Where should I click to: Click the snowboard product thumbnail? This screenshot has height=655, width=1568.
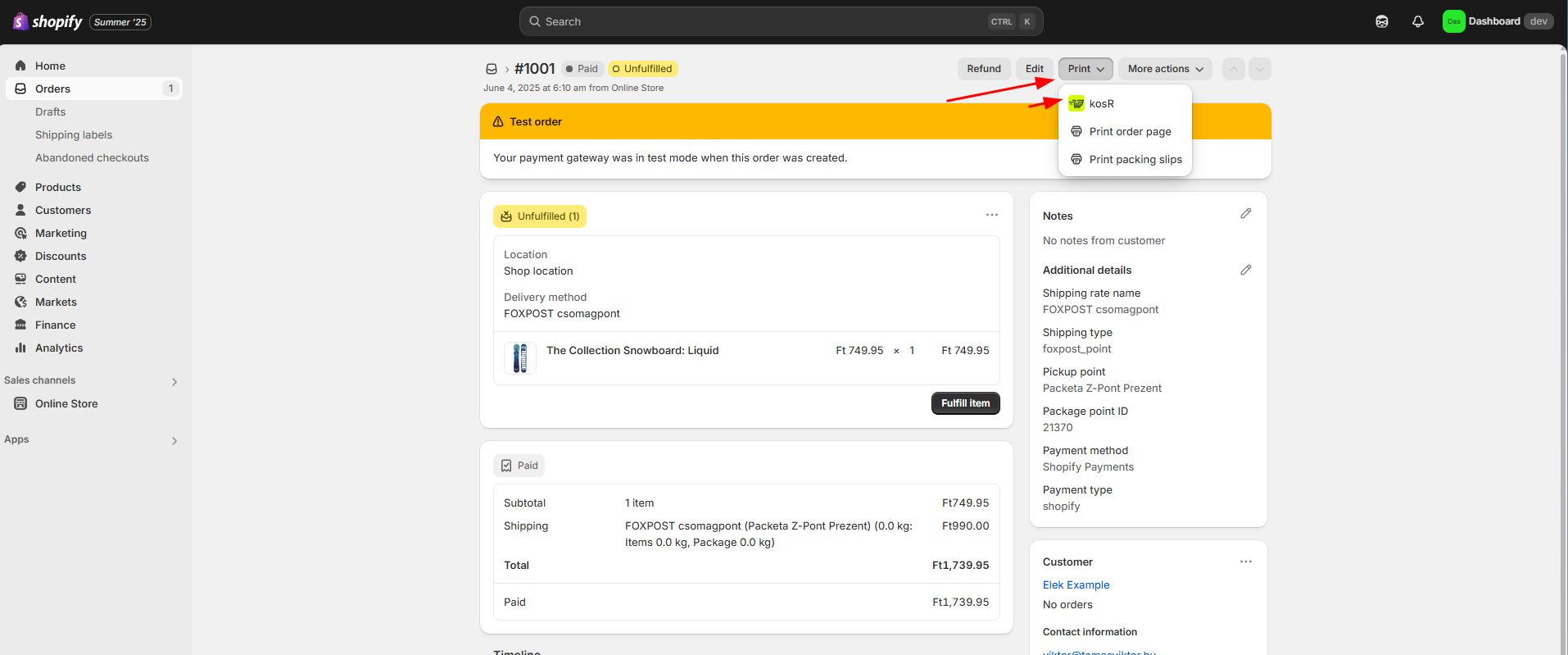pos(519,358)
